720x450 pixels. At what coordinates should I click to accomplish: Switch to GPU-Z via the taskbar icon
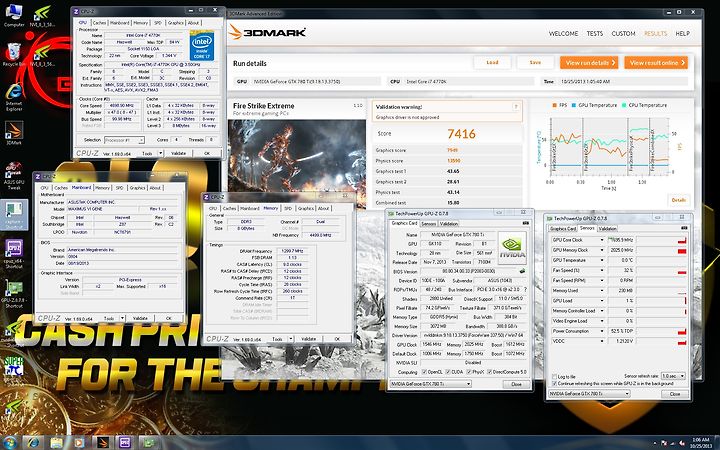click(148, 443)
